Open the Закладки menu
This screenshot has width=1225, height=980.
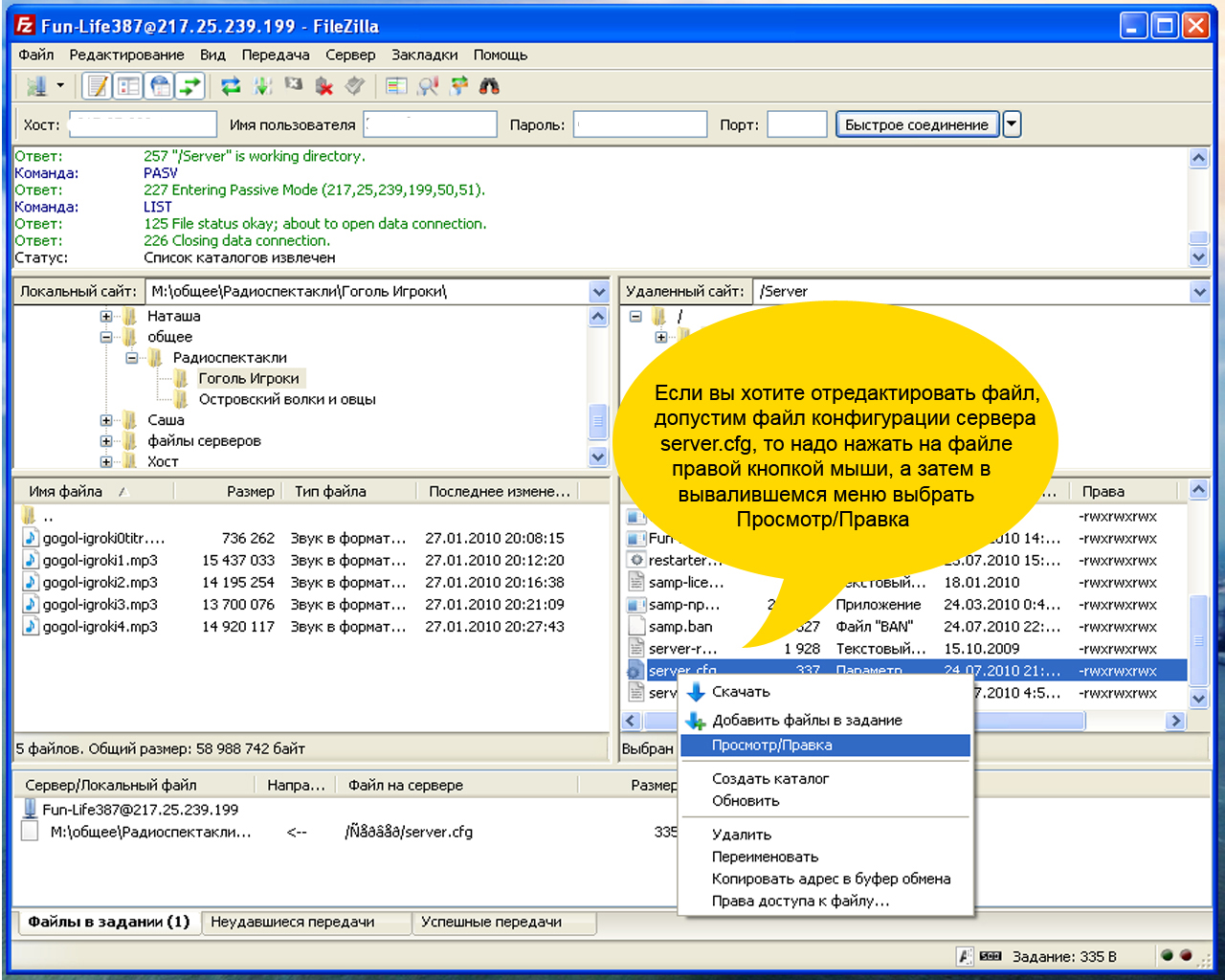coord(425,55)
